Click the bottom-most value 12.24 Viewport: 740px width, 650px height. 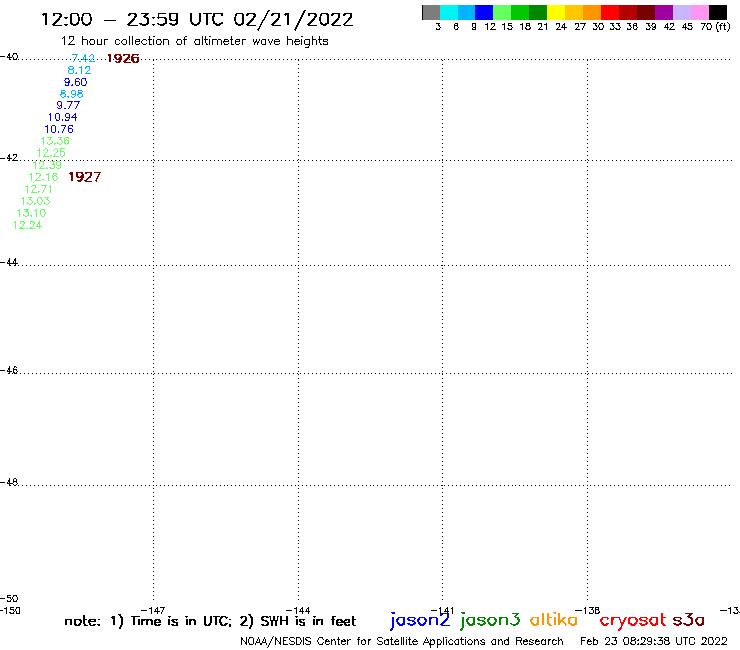(x=27, y=225)
